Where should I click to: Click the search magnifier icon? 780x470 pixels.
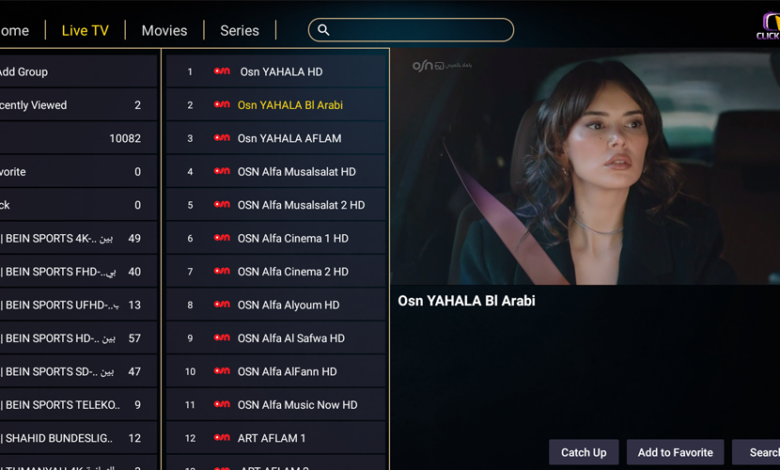click(323, 30)
